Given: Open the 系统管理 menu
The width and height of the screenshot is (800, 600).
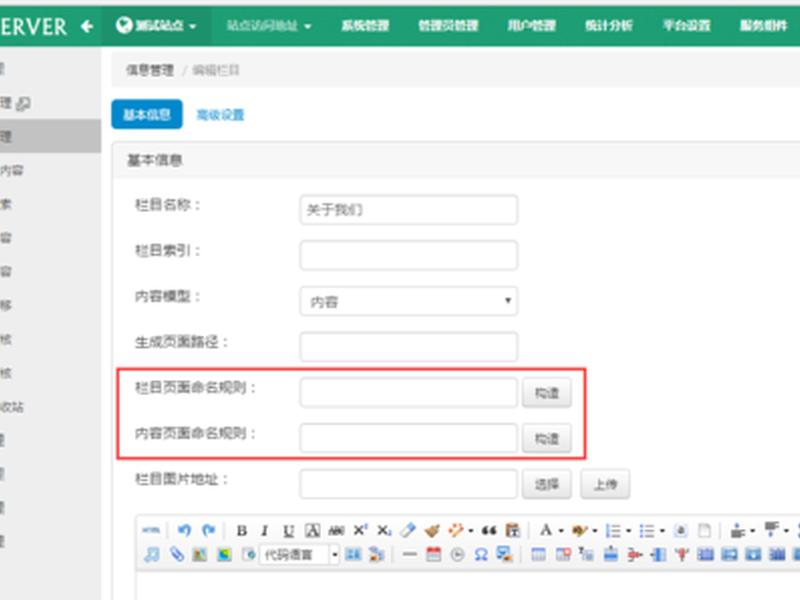Looking at the screenshot, I should pyautogui.click(x=365, y=26).
